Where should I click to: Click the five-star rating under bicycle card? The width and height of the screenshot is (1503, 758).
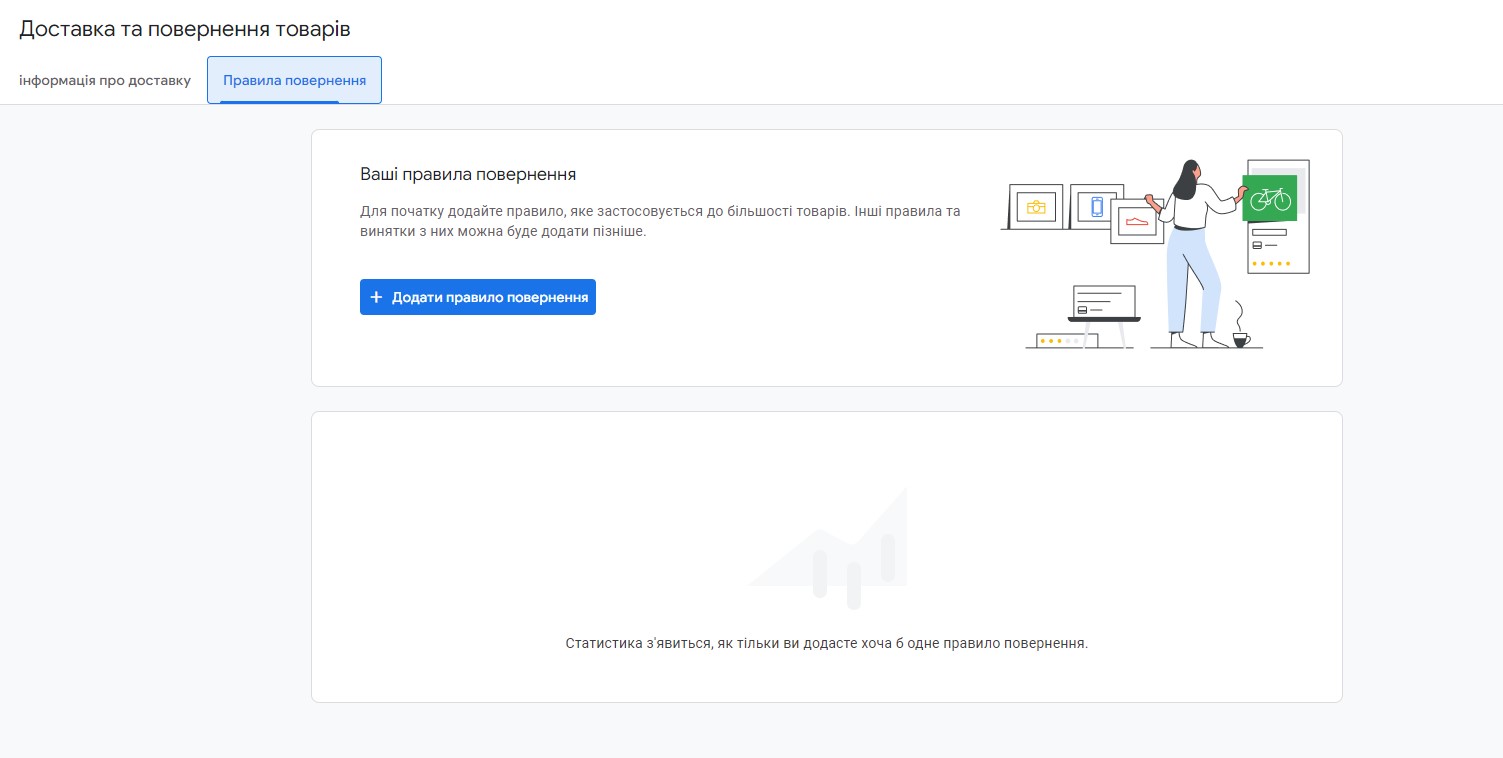tap(1271, 264)
